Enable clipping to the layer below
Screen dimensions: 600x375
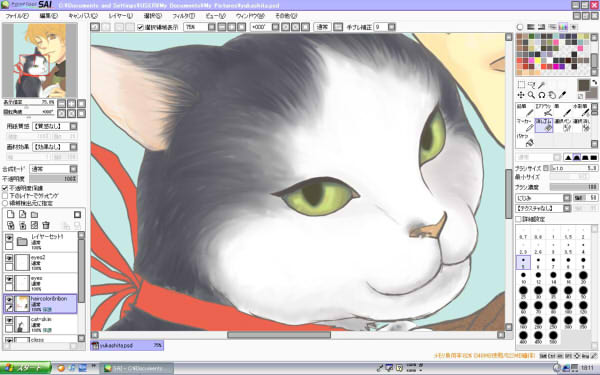pos(5,196)
